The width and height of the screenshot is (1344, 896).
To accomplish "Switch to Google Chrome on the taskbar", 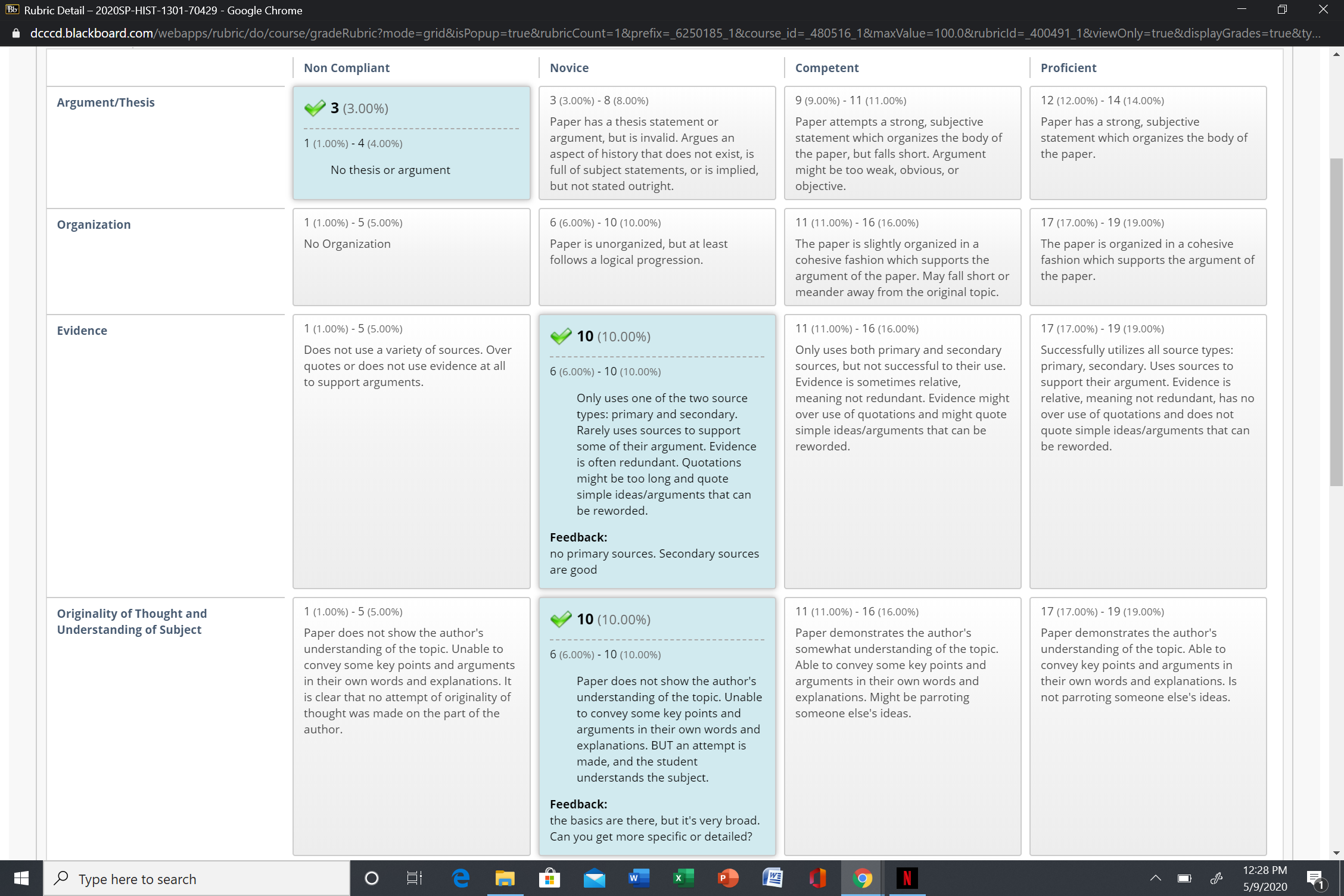I will click(x=862, y=878).
